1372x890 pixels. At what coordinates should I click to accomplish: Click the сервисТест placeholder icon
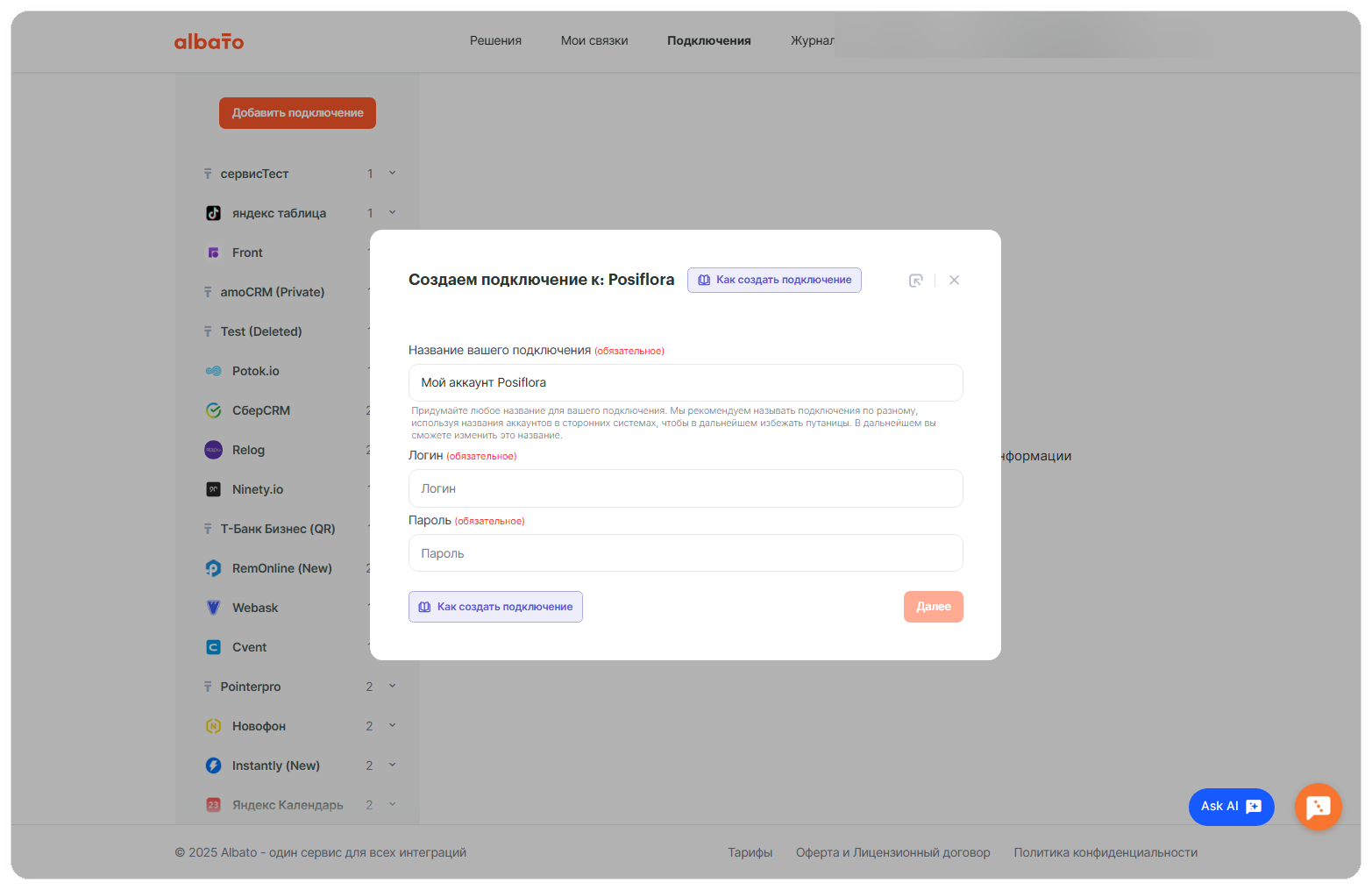click(x=208, y=174)
